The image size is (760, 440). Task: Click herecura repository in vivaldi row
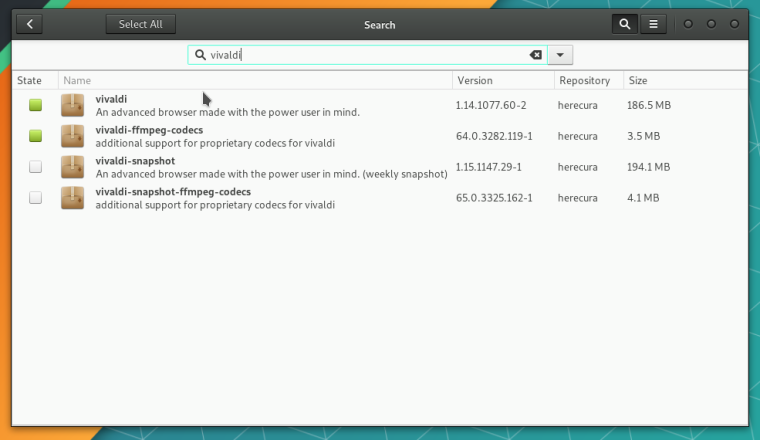[x=577, y=106]
